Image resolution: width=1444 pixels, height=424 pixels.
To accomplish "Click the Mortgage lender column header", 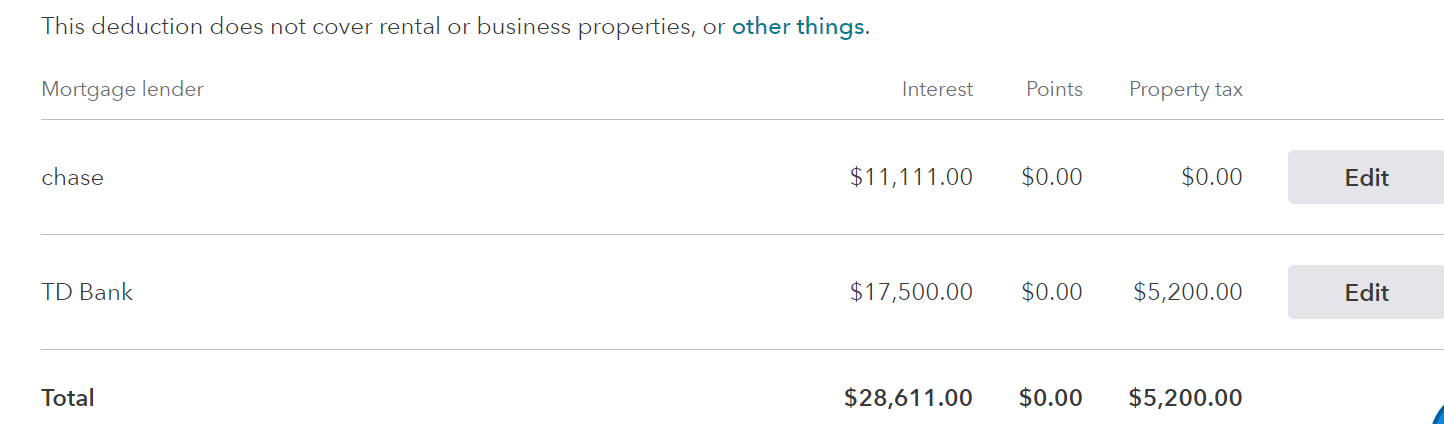I will 122,89.
